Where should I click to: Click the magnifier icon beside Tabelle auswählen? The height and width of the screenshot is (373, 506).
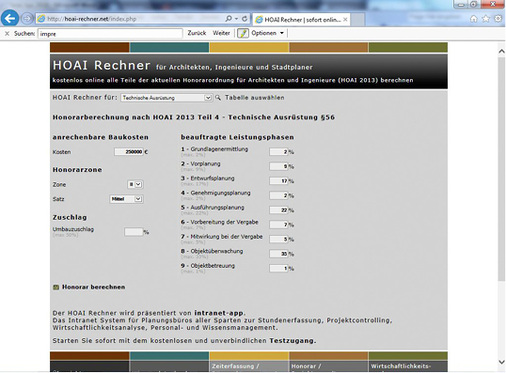[218, 98]
